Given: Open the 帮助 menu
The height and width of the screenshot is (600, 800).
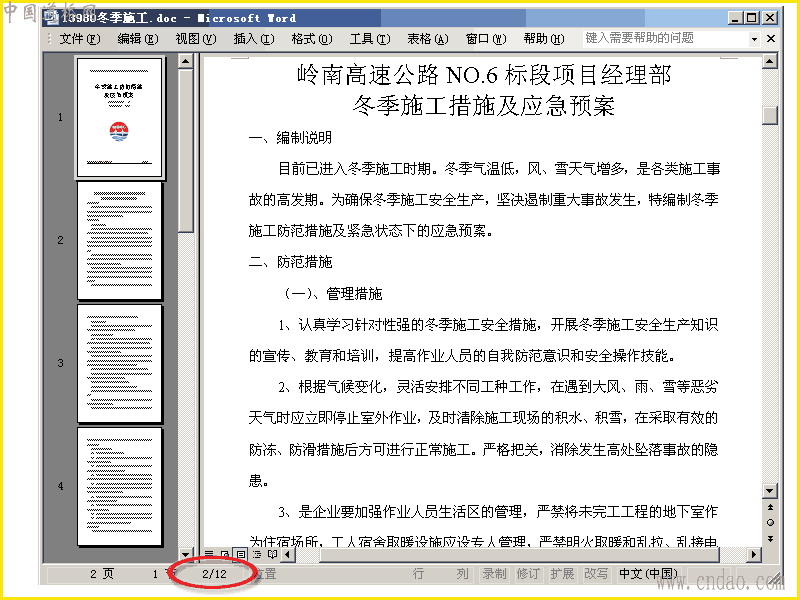Looking at the screenshot, I should [x=544, y=39].
